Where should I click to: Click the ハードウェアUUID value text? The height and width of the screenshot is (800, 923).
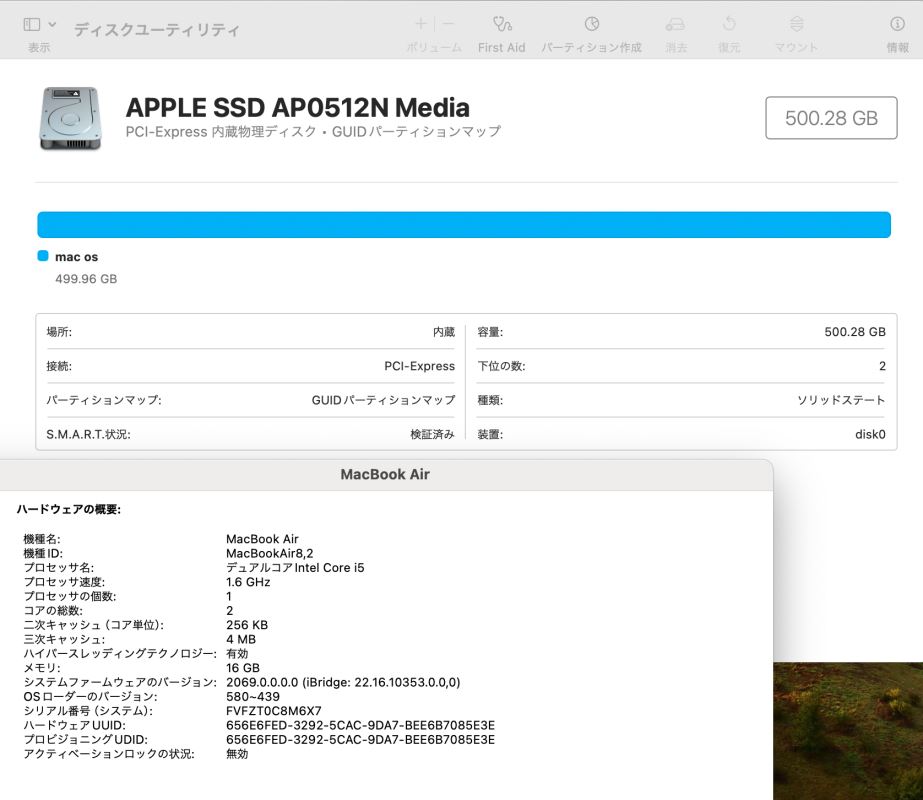coord(360,725)
